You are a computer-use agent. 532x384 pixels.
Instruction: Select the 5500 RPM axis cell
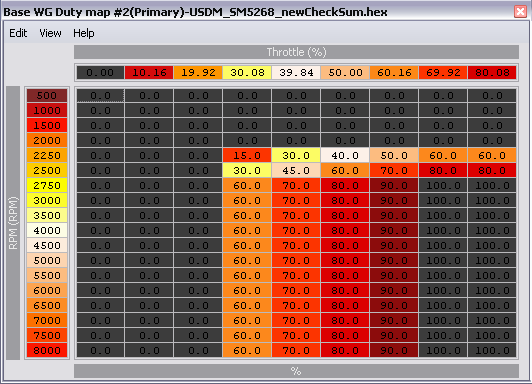click(47, 275)
